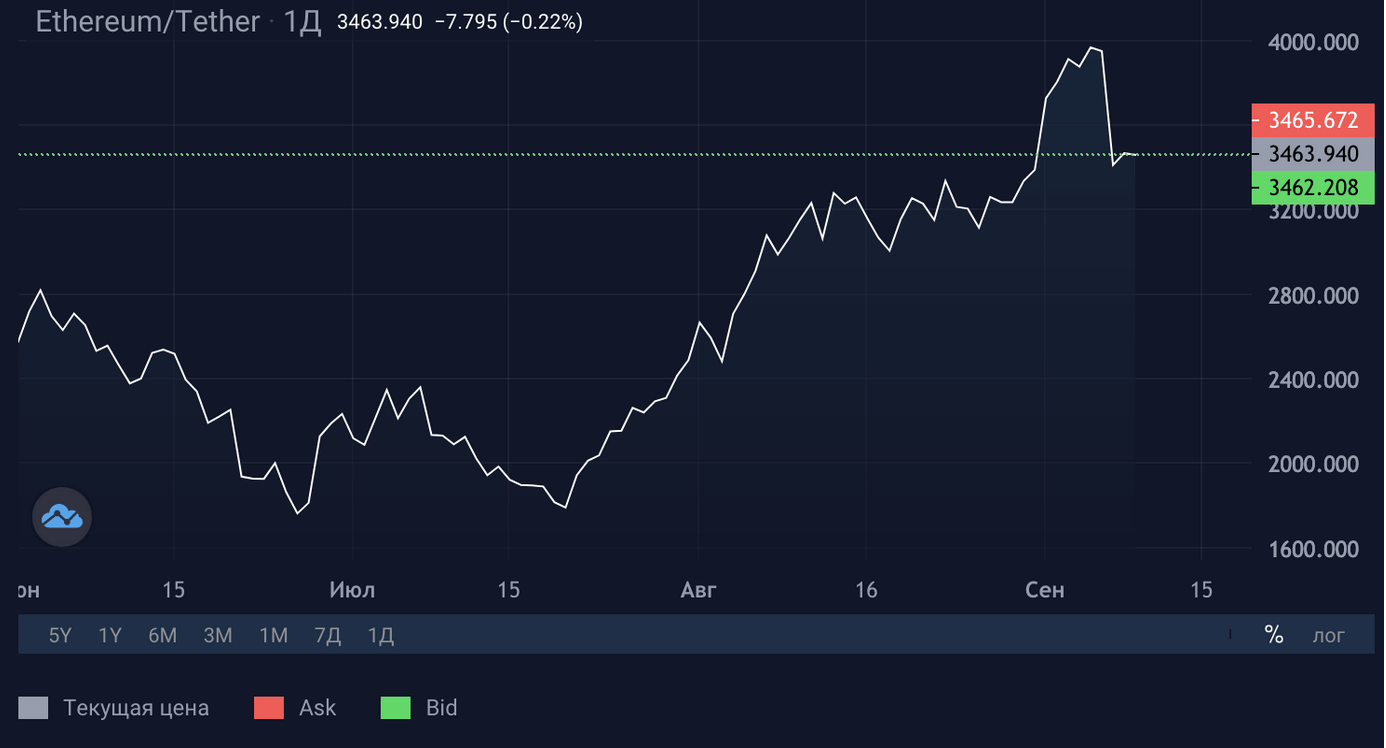Toggle percent scale with % button
The width and height of the screenshot is (1386, 748).
(x=1273, y=634)
